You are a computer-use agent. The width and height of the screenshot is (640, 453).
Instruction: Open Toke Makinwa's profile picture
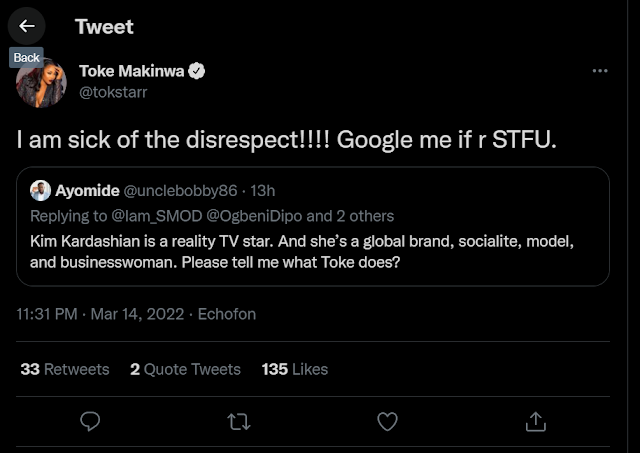41,84
